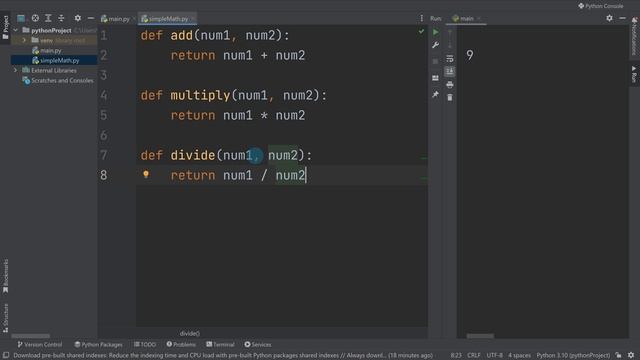Select Scratches and Consoles item
The image size is (640, 360).
62,80
